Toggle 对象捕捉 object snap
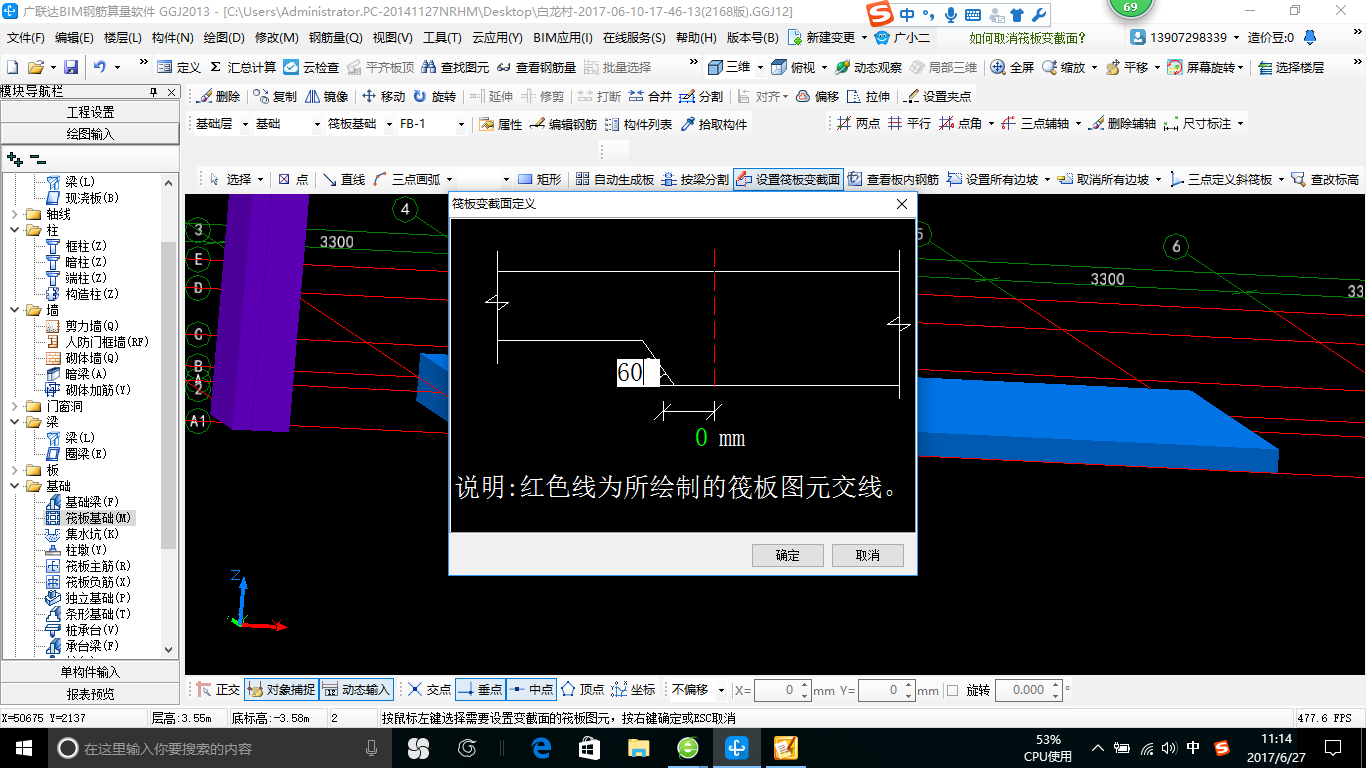1366x768 pixels. point(280,690)
